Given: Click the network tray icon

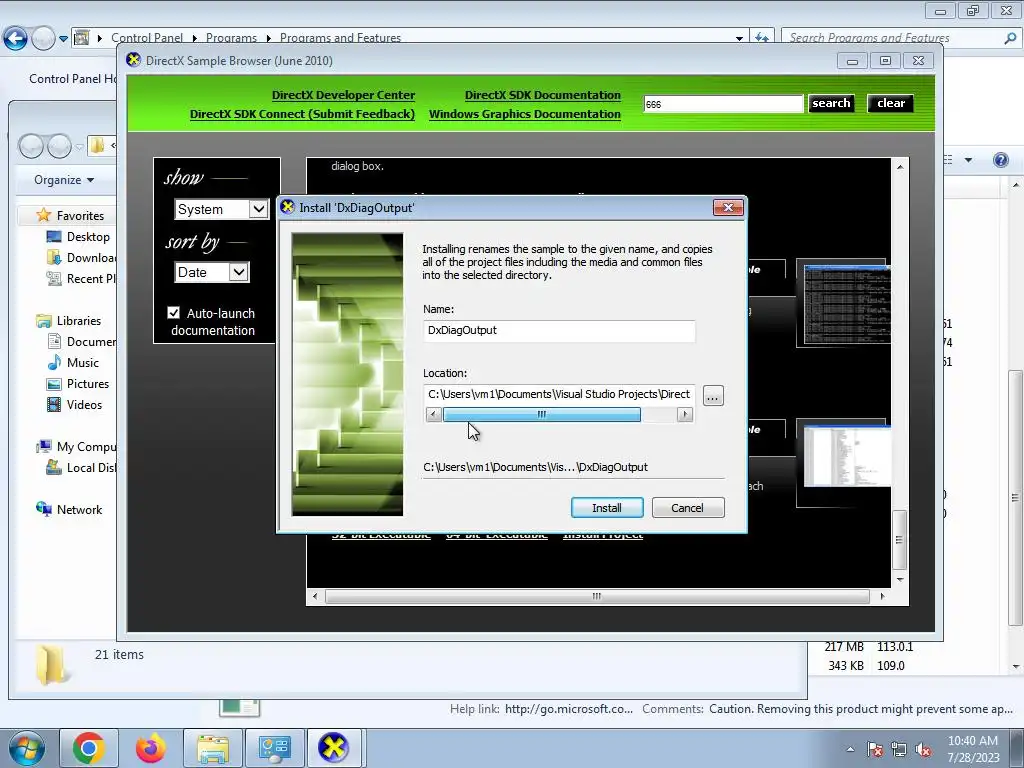Looking at the screenshot, I should [899, 749].
